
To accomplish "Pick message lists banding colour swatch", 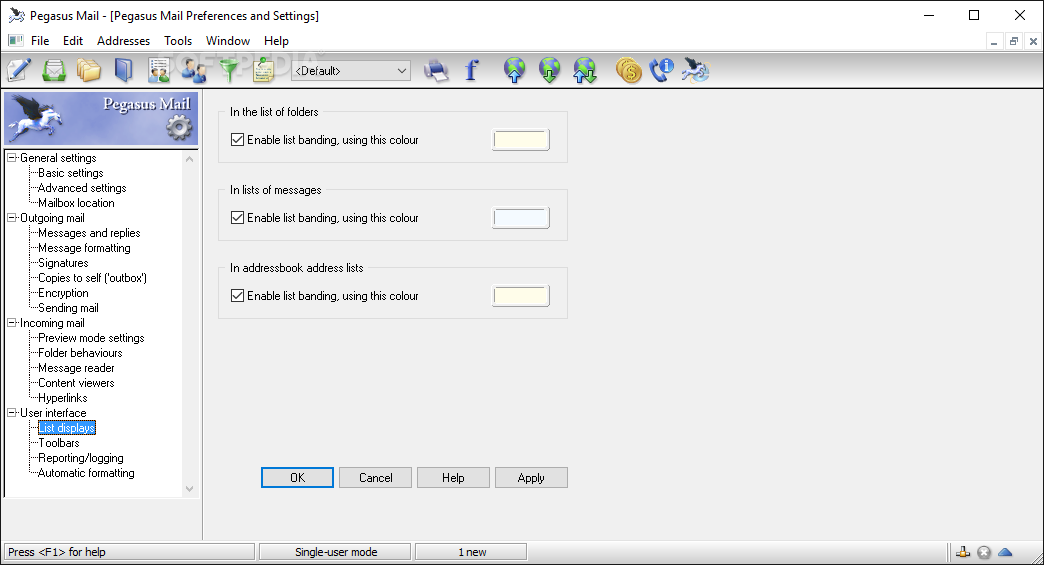I will [521, 218].
